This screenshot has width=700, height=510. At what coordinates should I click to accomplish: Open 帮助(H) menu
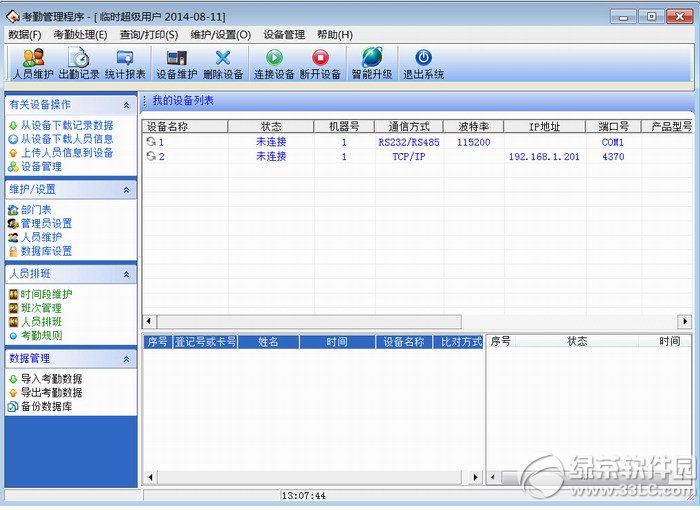coord(335,35)
